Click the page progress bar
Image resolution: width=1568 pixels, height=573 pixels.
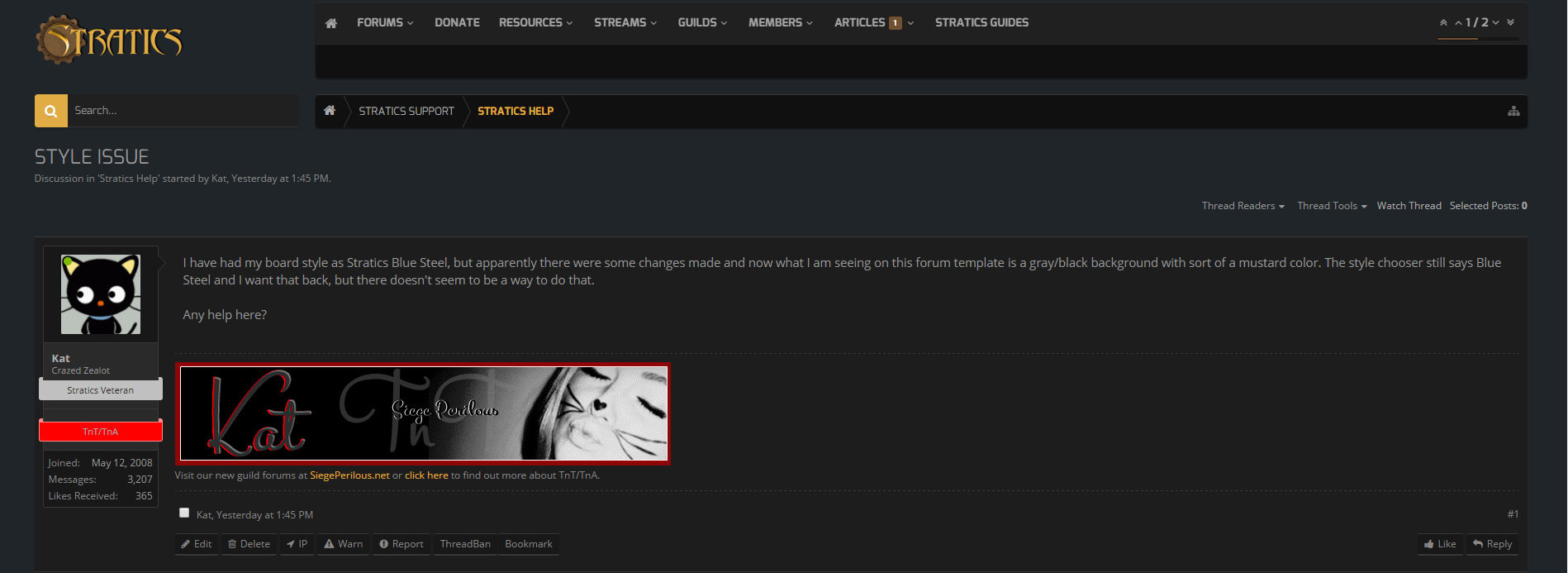1478,38
